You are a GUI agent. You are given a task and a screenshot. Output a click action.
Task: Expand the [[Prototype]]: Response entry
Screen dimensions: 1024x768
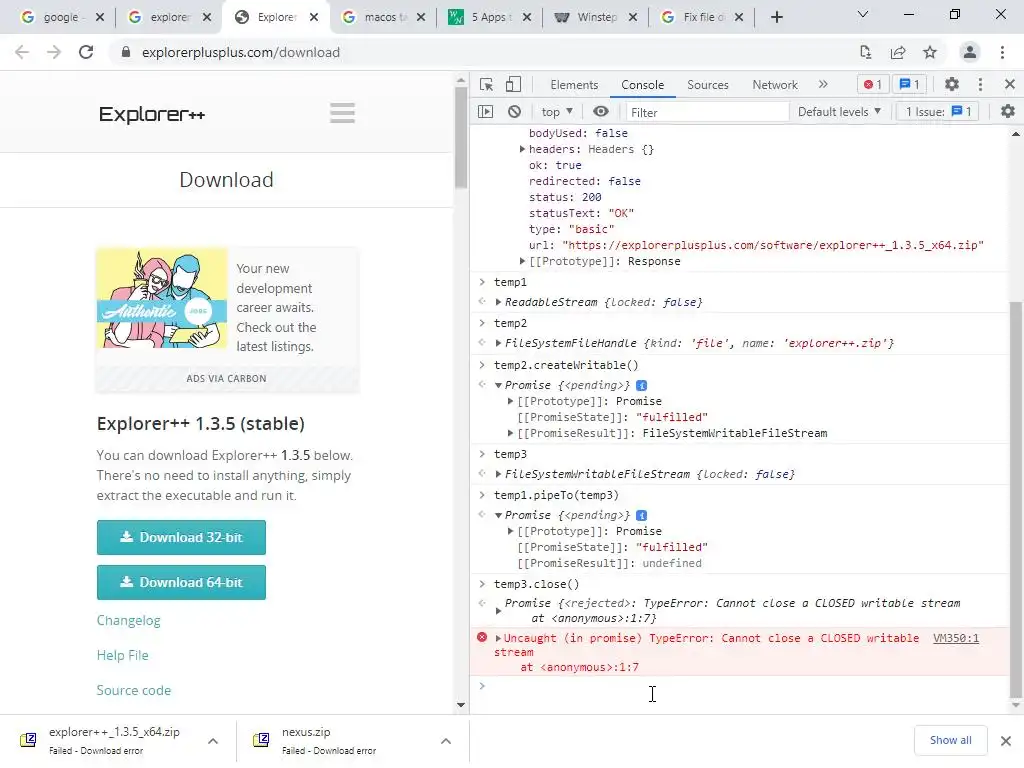pyautogui.click(x=522, y=261)
